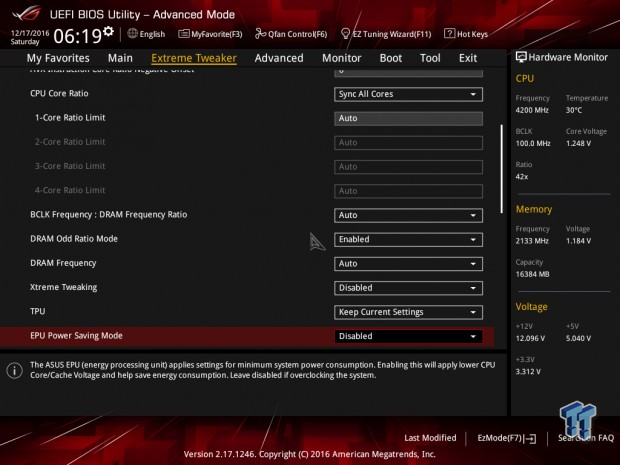Click EZ Tuning Wizard(F11) label

(x=391, y=34)
